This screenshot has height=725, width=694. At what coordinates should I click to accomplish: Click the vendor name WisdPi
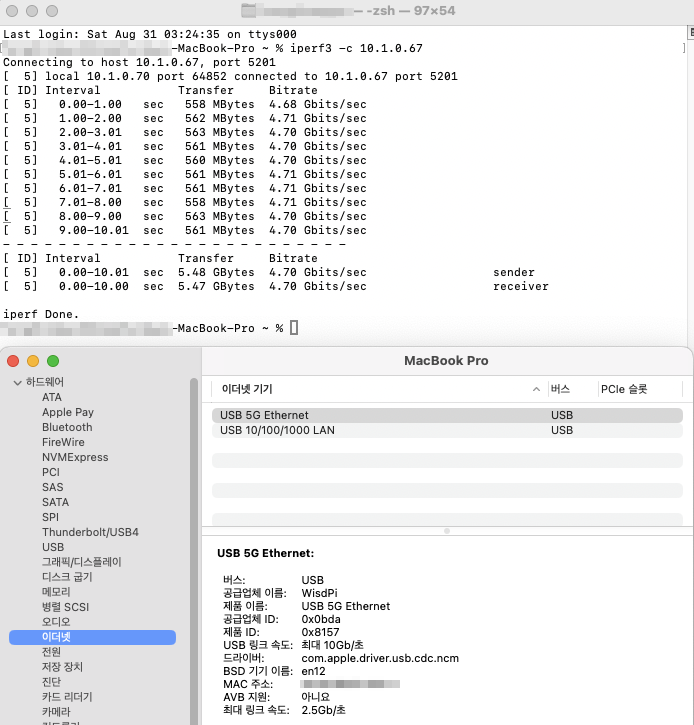pyautogui.click(x=319, y=593)
